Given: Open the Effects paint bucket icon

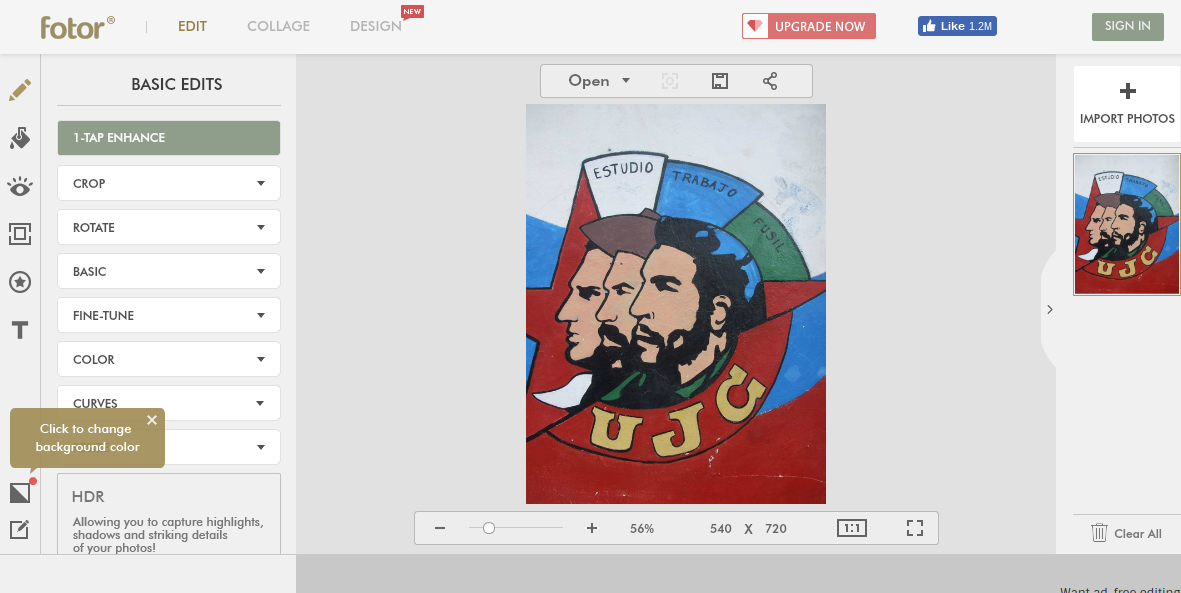Looking at the screenshot, I should pyautogui.click(x=20, y=138).
